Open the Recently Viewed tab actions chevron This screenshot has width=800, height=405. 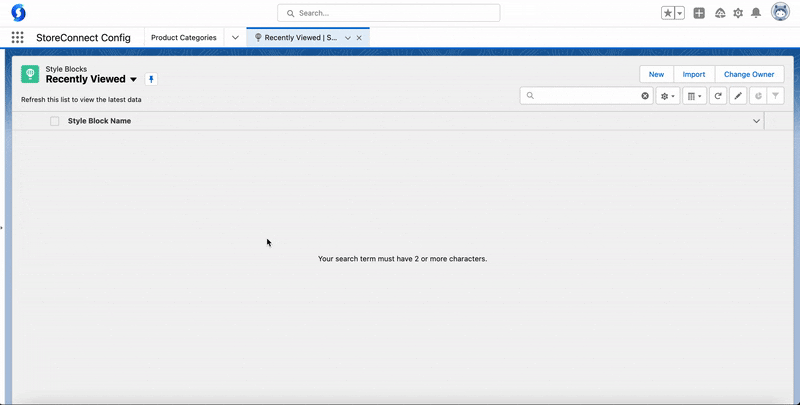[348, 38]
